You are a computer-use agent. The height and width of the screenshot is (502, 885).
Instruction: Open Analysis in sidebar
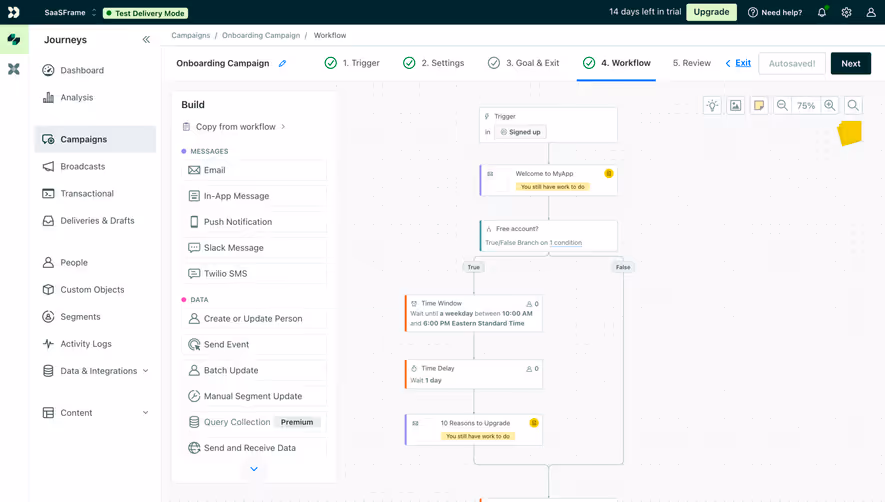click(x=95, y=97)
